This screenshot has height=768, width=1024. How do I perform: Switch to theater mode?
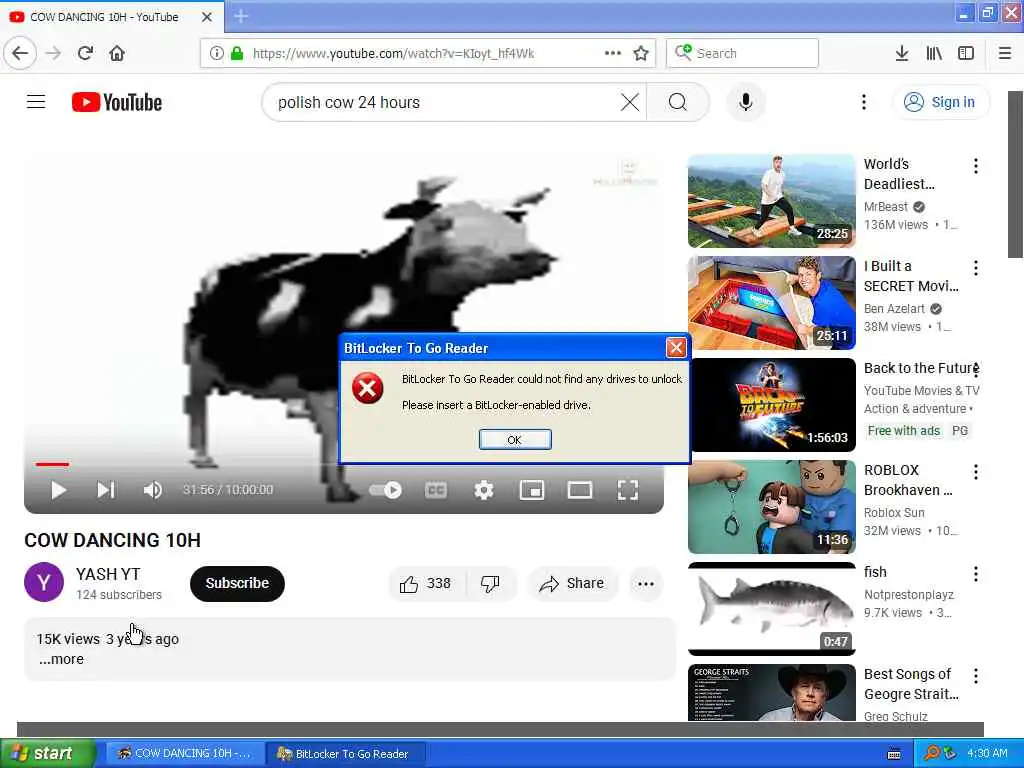(579, 490)
